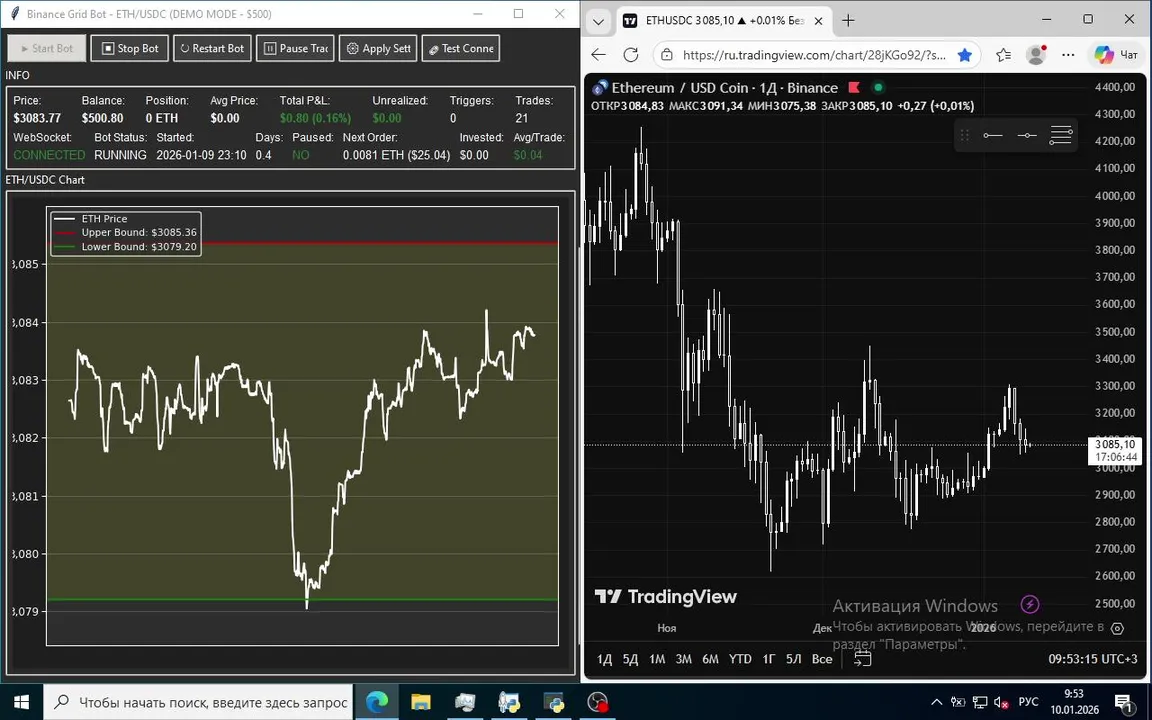This screenshot has width=1152, height=720.
Task: Run Test Connection in the Grid Bot
Action: pos(461,48)
